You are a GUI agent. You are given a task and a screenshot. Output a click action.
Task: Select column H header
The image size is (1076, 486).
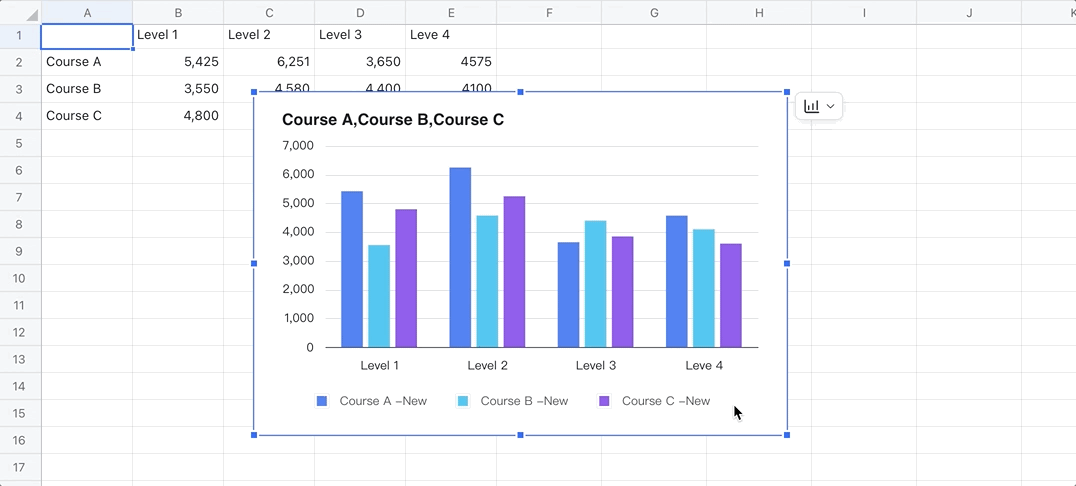(x=759, y=12)
